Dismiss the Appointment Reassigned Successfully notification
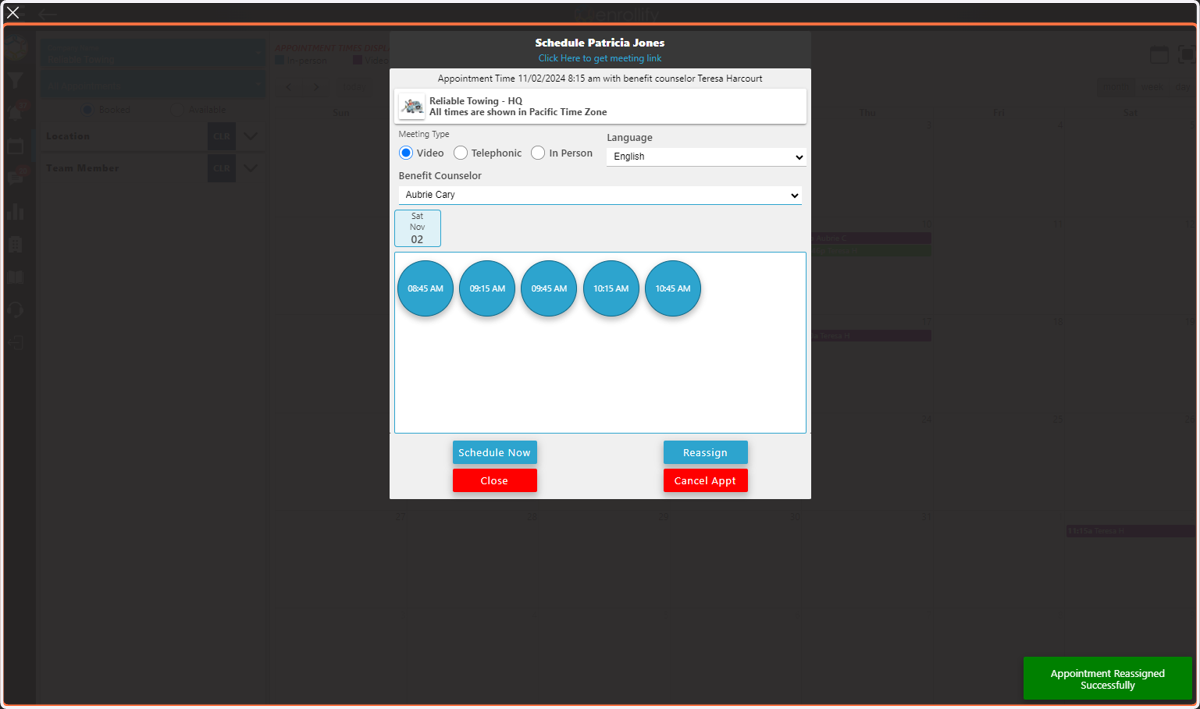 point(1108,679)
